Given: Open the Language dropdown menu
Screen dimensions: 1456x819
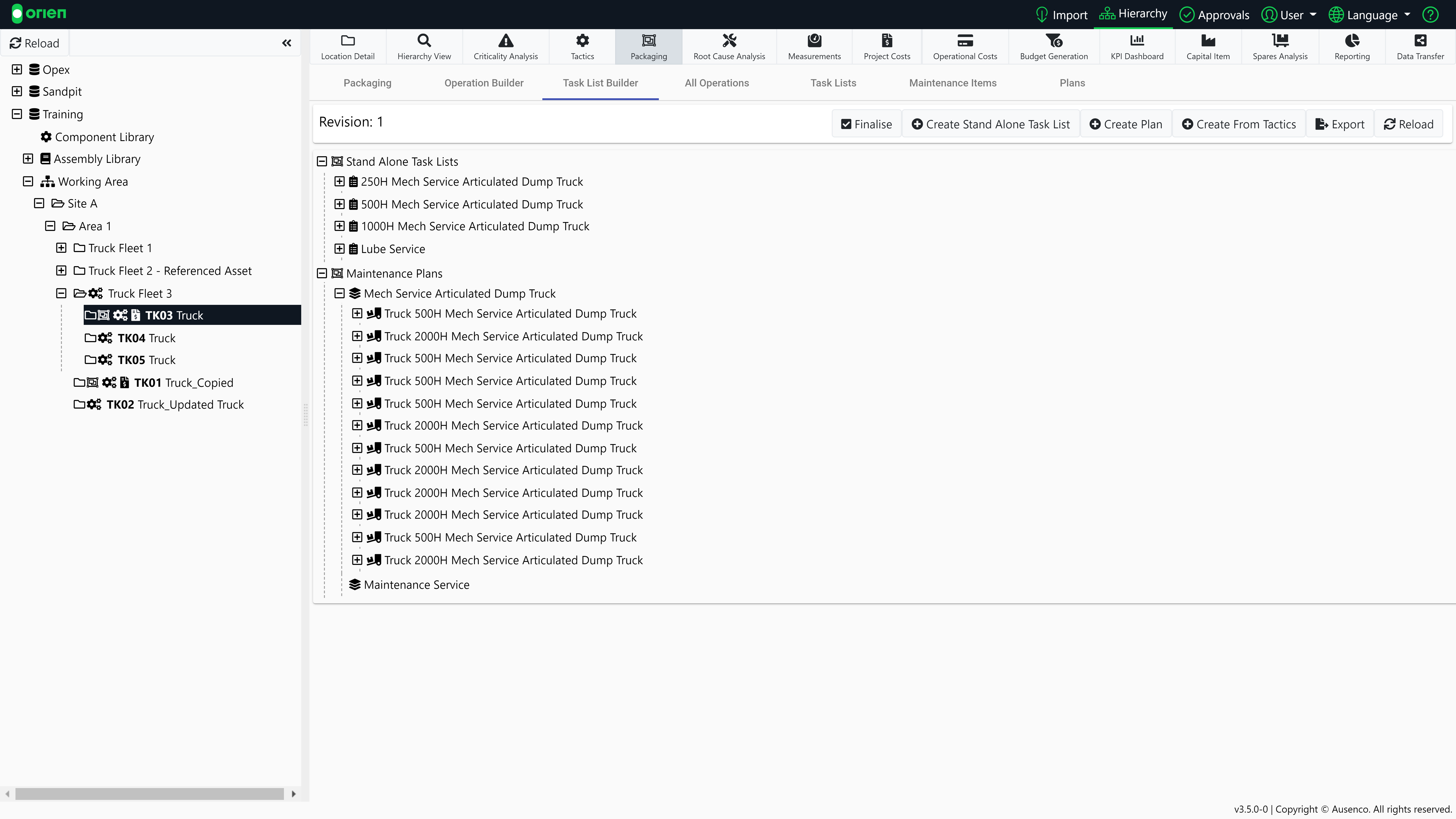Looking at the screenshot, I should click(x=1370, y=15).
